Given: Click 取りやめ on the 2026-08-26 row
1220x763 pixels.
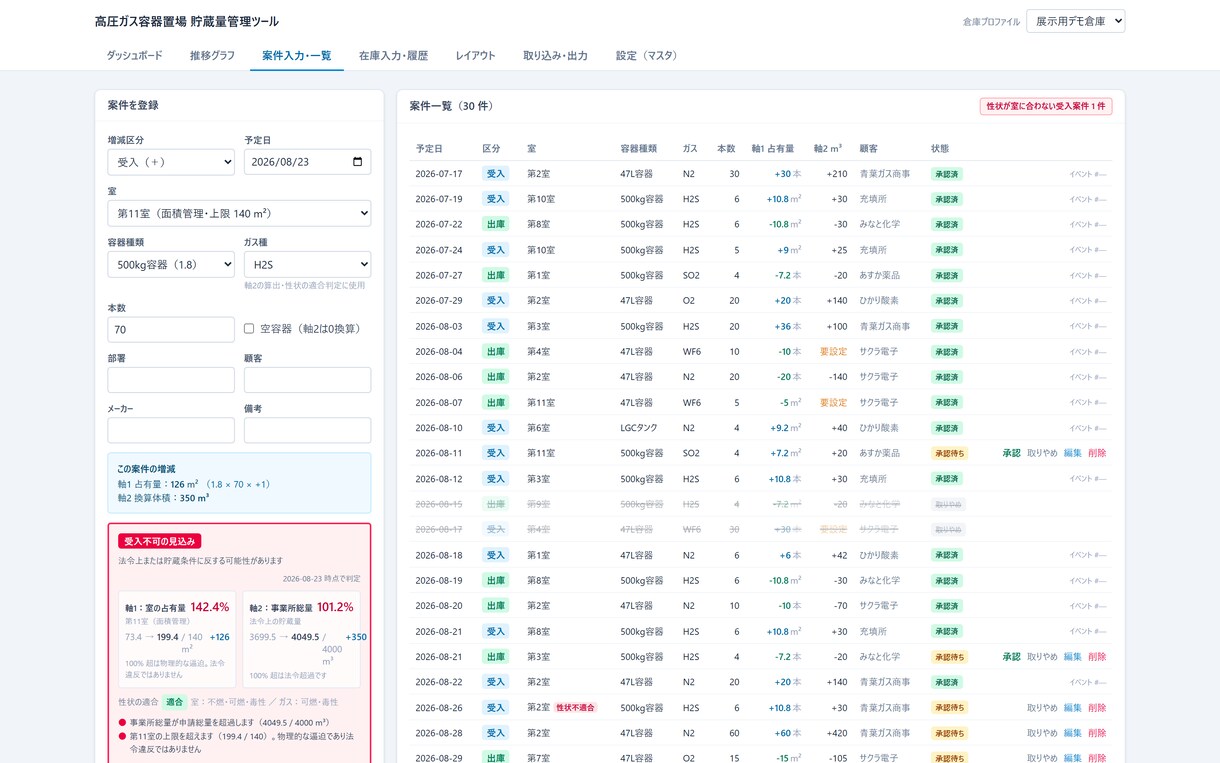Looking at the screenshot, I should (x=1042, y=708).
